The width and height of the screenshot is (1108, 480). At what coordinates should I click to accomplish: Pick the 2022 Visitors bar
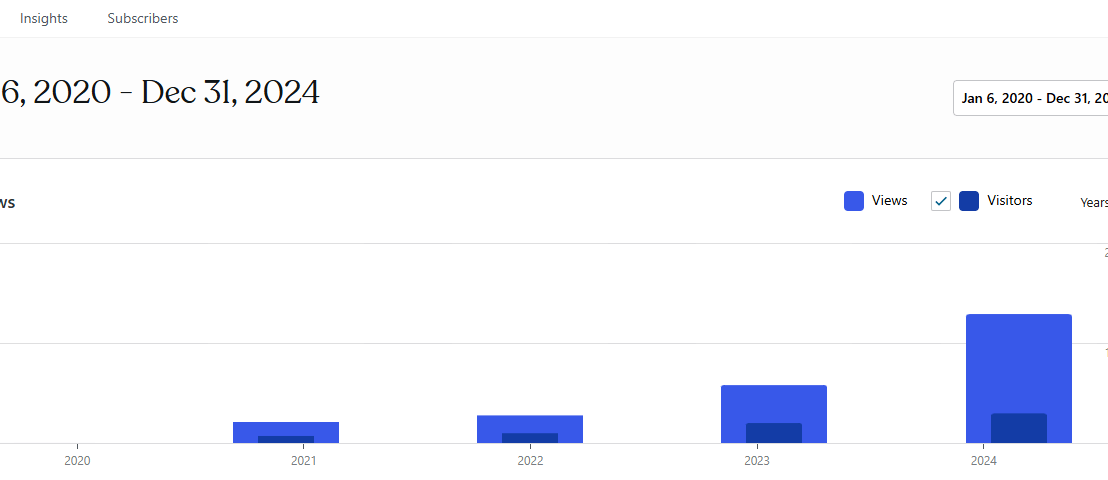(529, 438)
